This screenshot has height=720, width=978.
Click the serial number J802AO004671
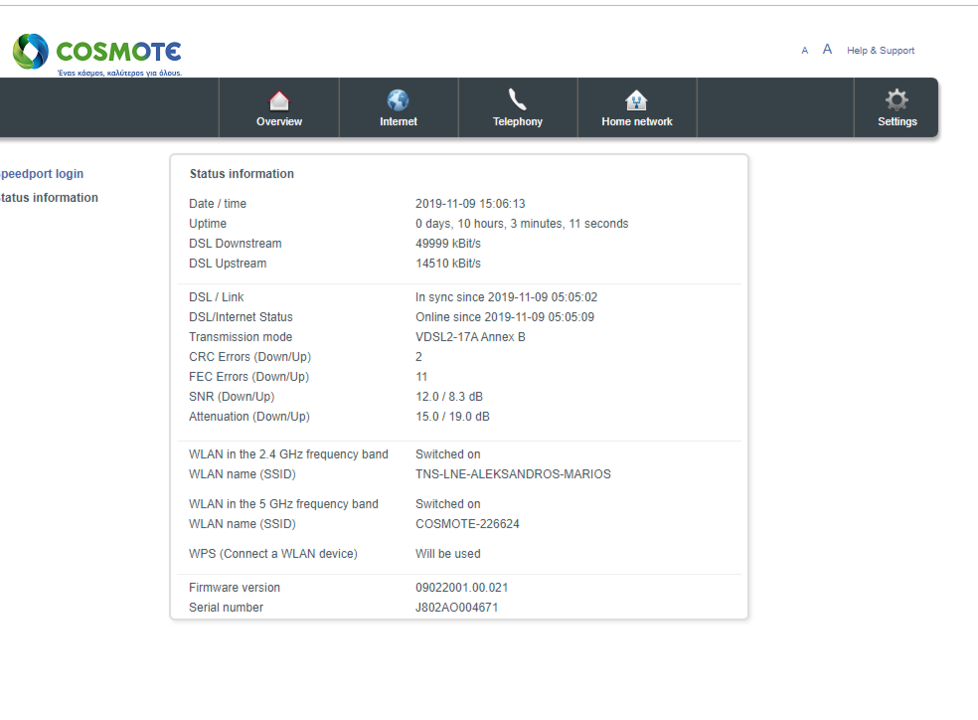point(457,608)
